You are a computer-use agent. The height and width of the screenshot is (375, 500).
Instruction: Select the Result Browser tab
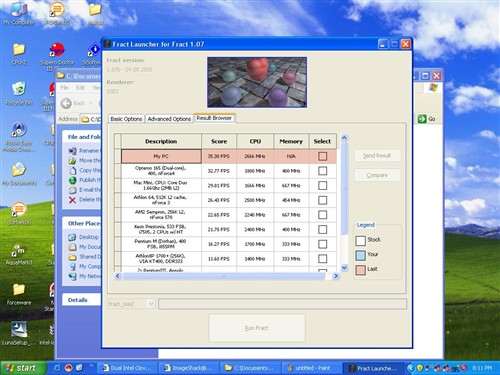[214, 118]
